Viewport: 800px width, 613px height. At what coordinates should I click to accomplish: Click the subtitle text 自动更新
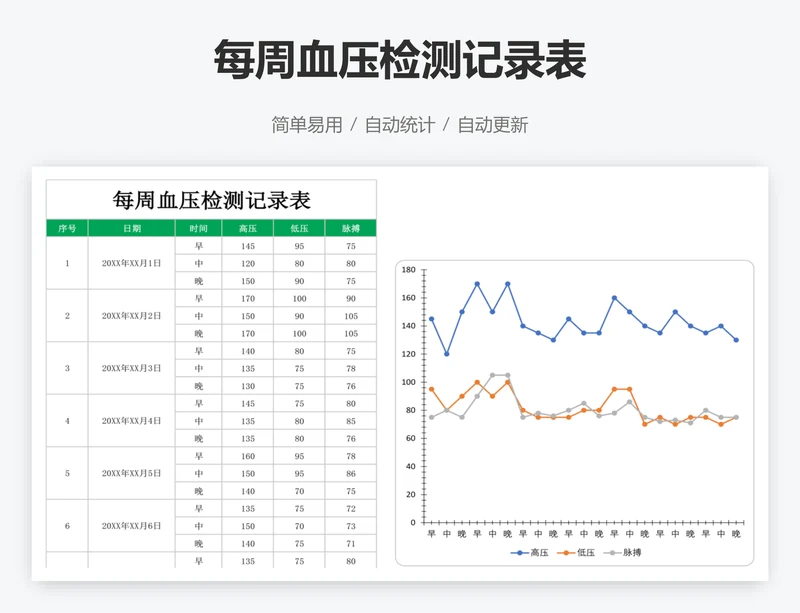point(492,125)
